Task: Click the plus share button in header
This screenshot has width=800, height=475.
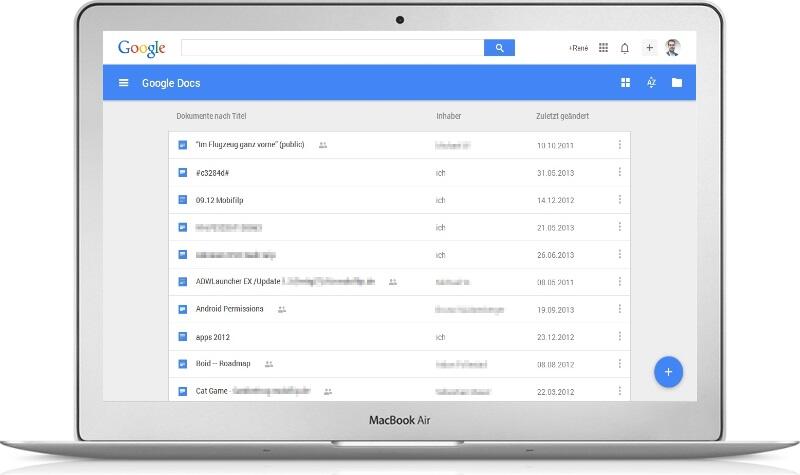Action: (649, 47)
